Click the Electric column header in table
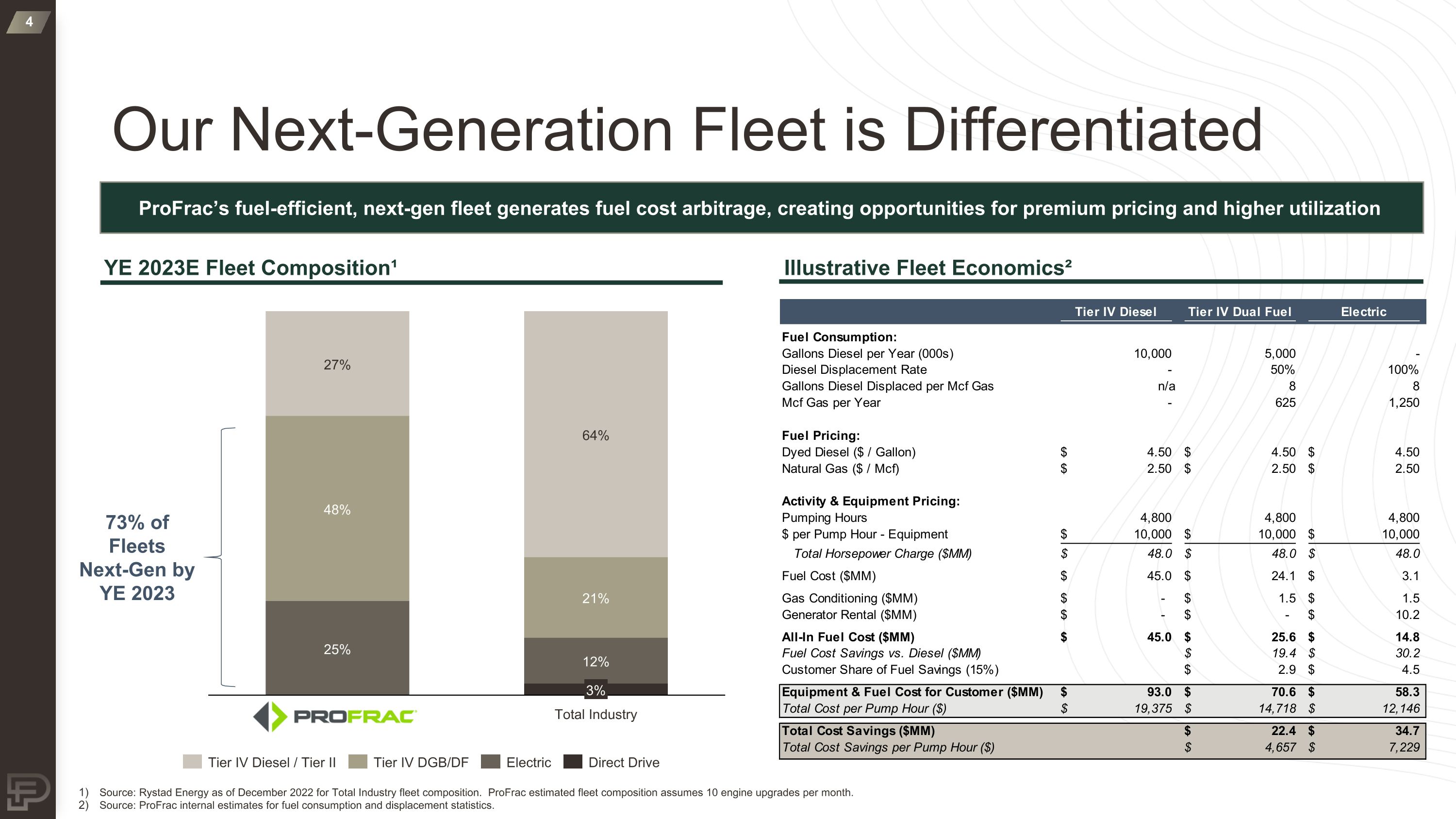 (x=1363, y=312)
